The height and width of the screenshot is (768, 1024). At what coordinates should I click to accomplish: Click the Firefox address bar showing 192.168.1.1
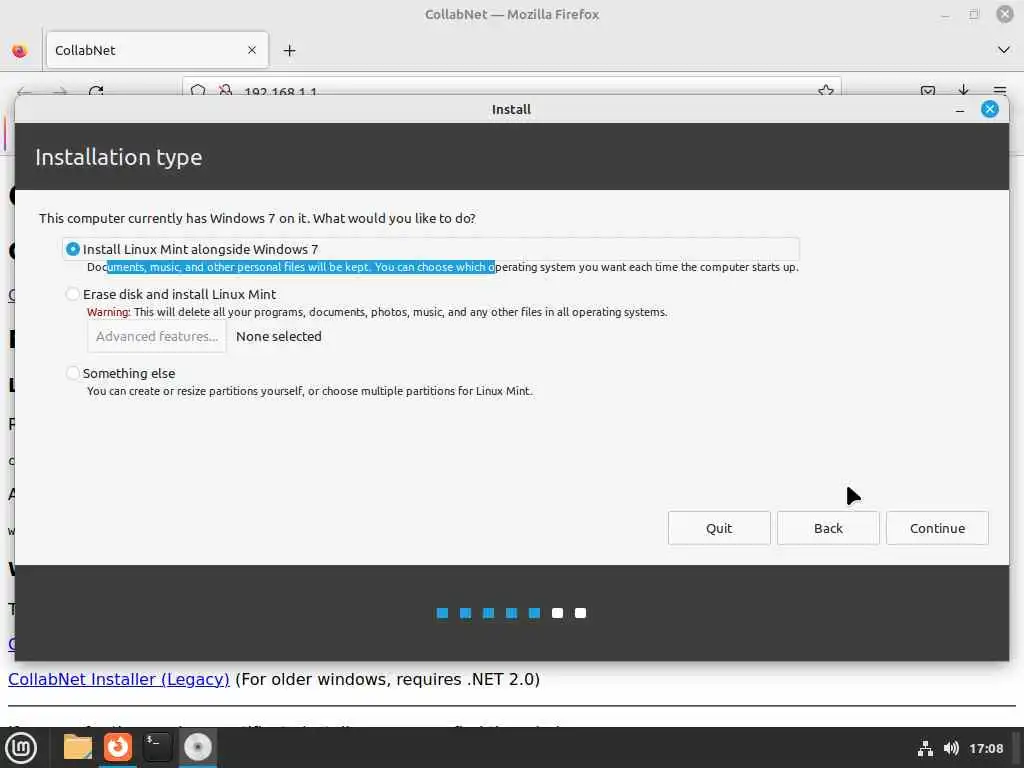tap(511, 88)
